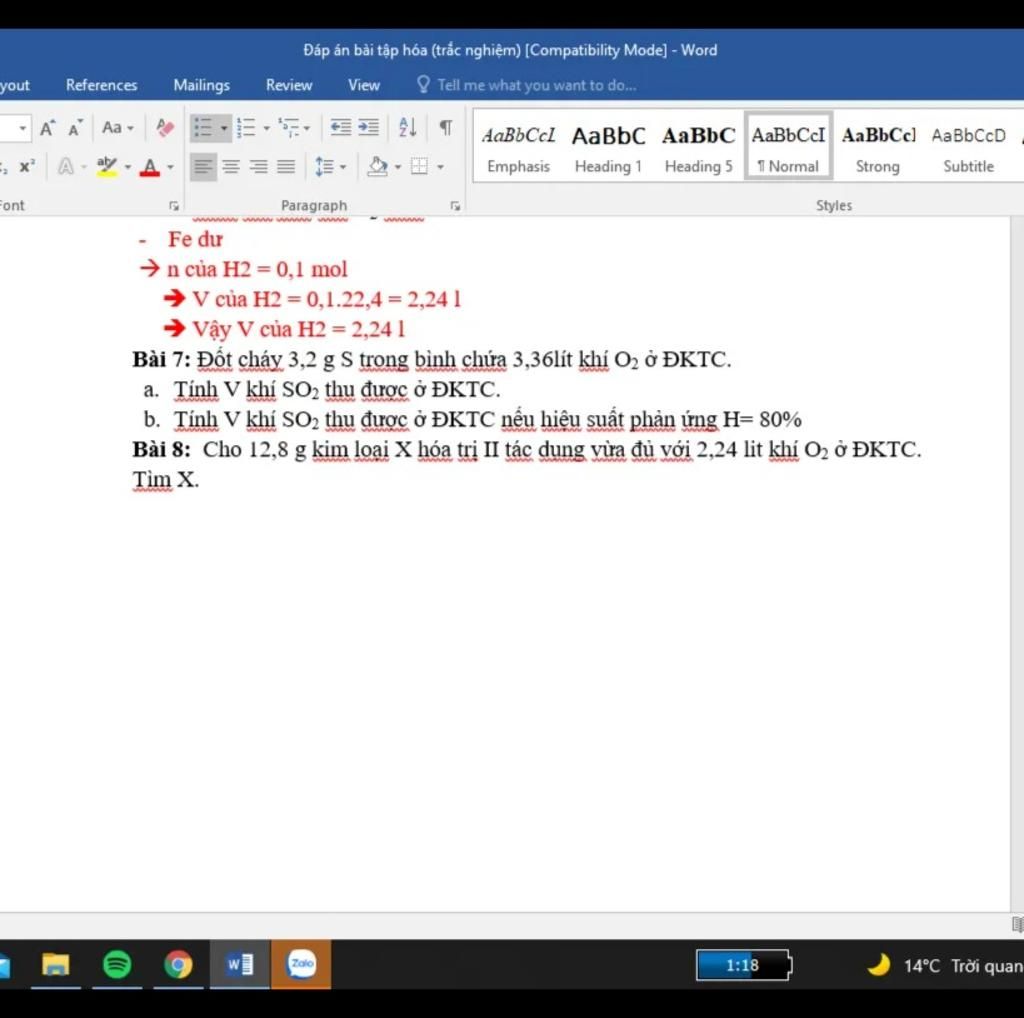Shrink font size with smaller A icon
The image size is (1024, 1018).
point(75,128)
